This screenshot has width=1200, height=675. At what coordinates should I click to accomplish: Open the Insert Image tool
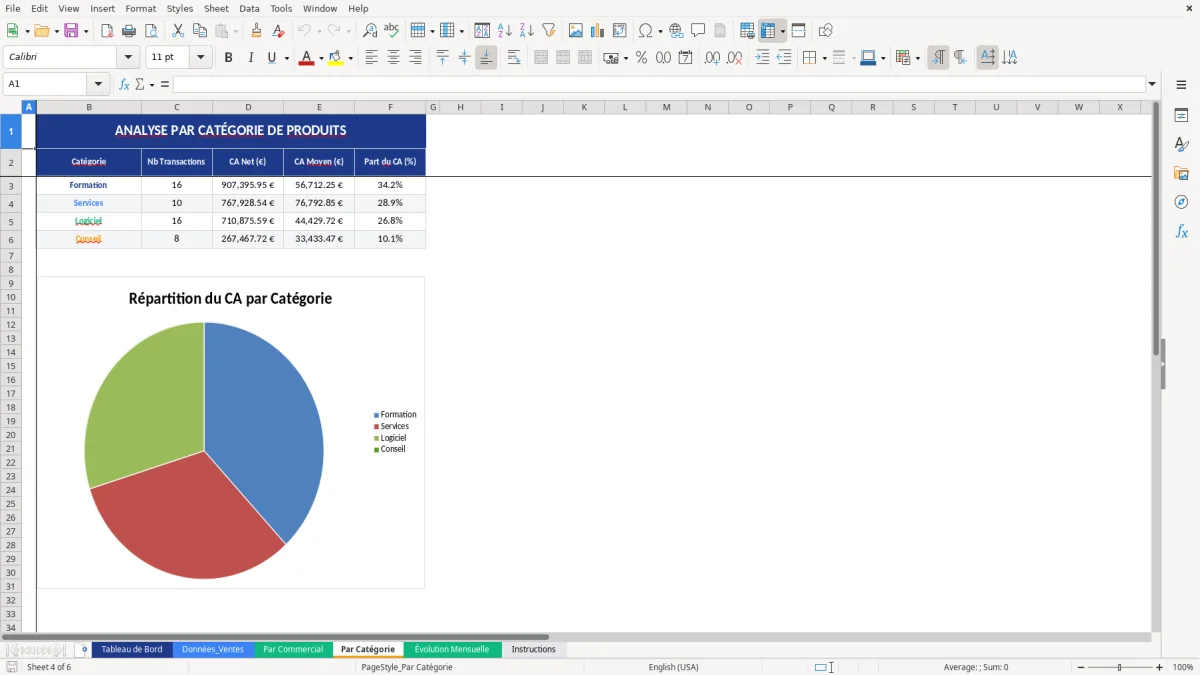pyautogui.click(x=576, y=30)
